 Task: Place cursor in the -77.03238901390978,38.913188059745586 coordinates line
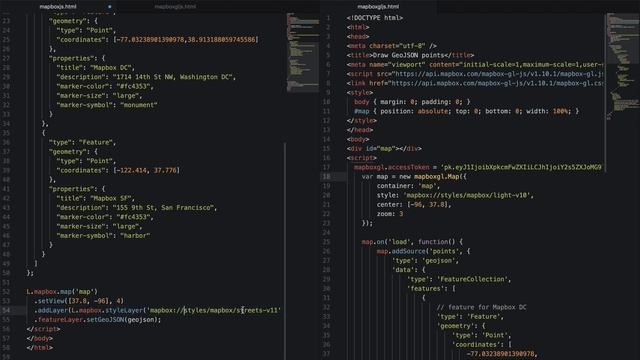tap(157, 40)
